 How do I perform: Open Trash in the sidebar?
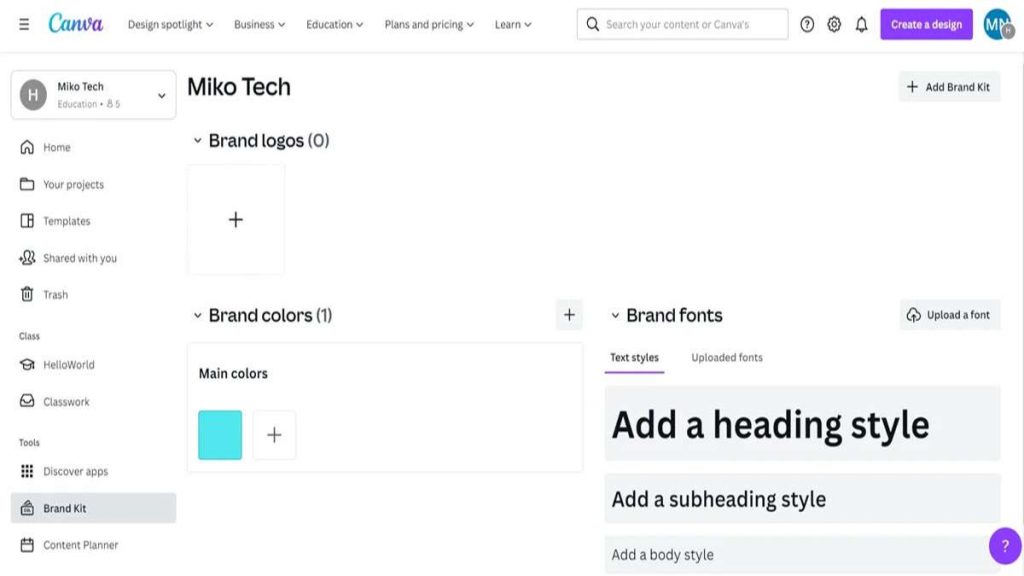[55, 295]
